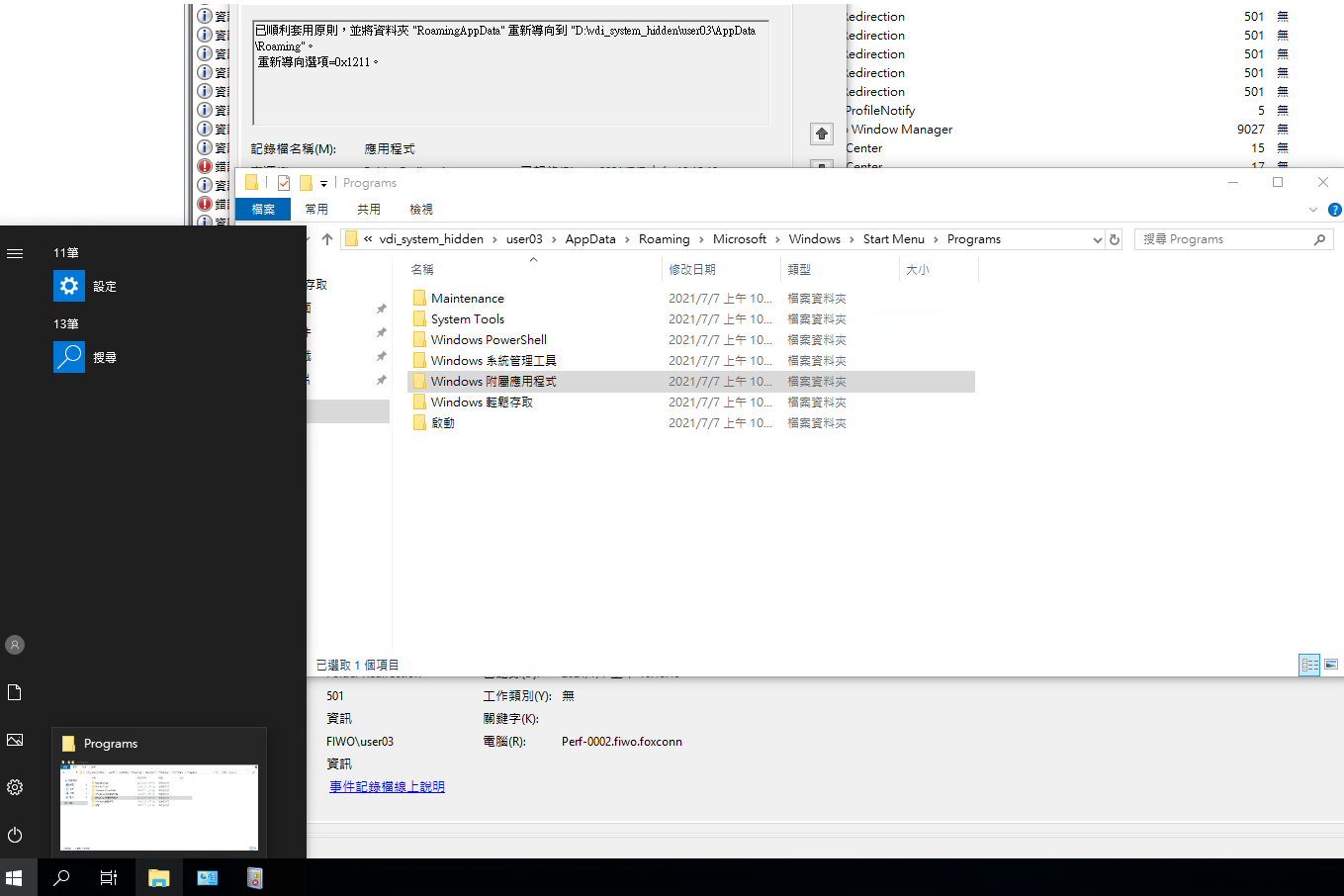Sort by the 修改日期 column header
Image resolution: width=1344 pixels, height=896 pixels.
pos(722,269)
